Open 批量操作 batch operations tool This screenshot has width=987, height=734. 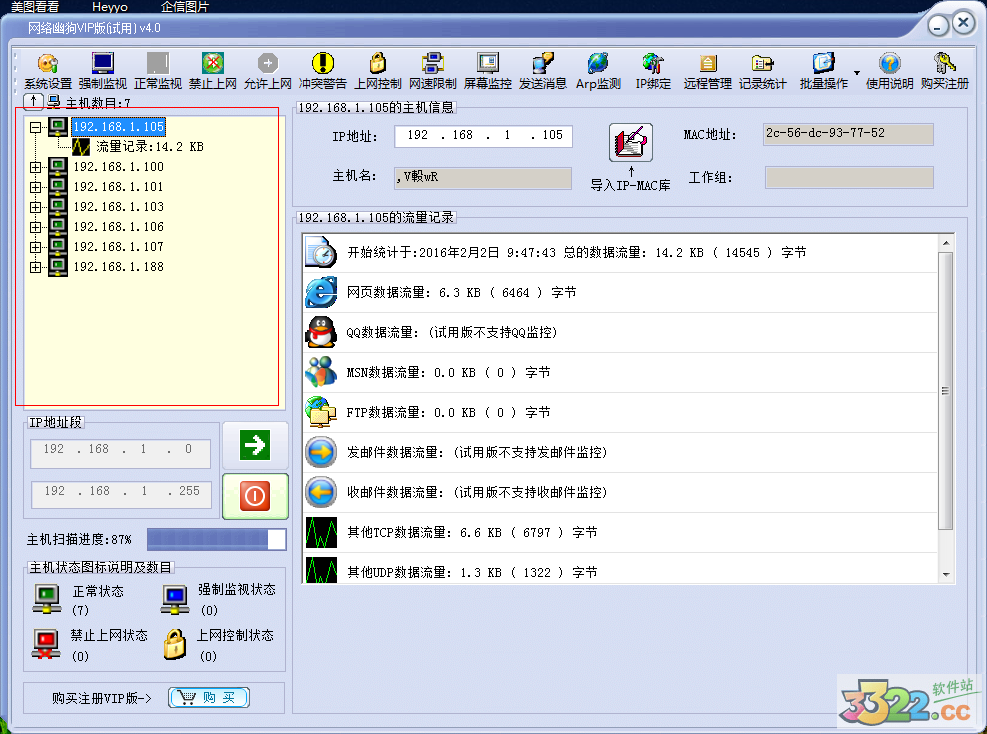pyautogui.click(x=823, y=71)
